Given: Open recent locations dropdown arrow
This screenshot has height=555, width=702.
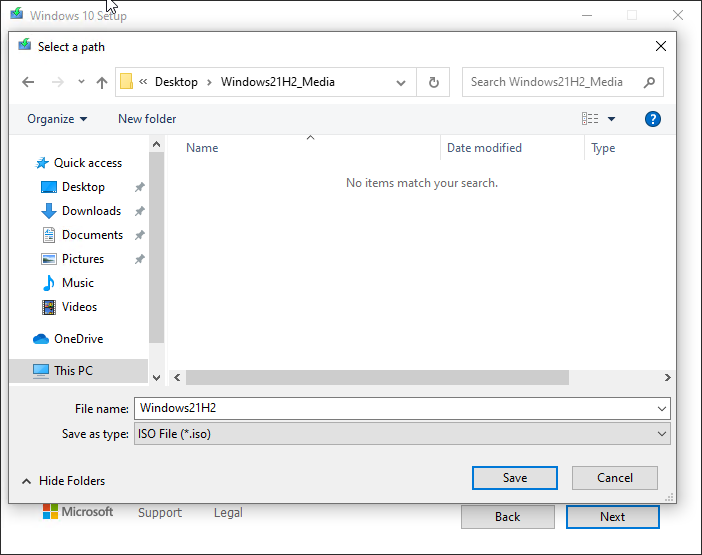Looking at the screenshot, I should pyautogui.click(x=81, y=82).
